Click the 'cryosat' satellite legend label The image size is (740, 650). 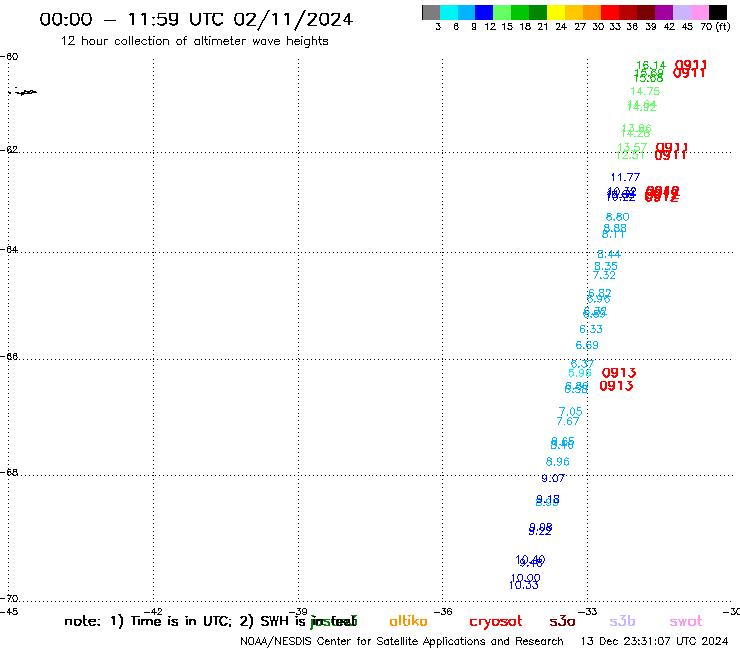click(496, 622)
